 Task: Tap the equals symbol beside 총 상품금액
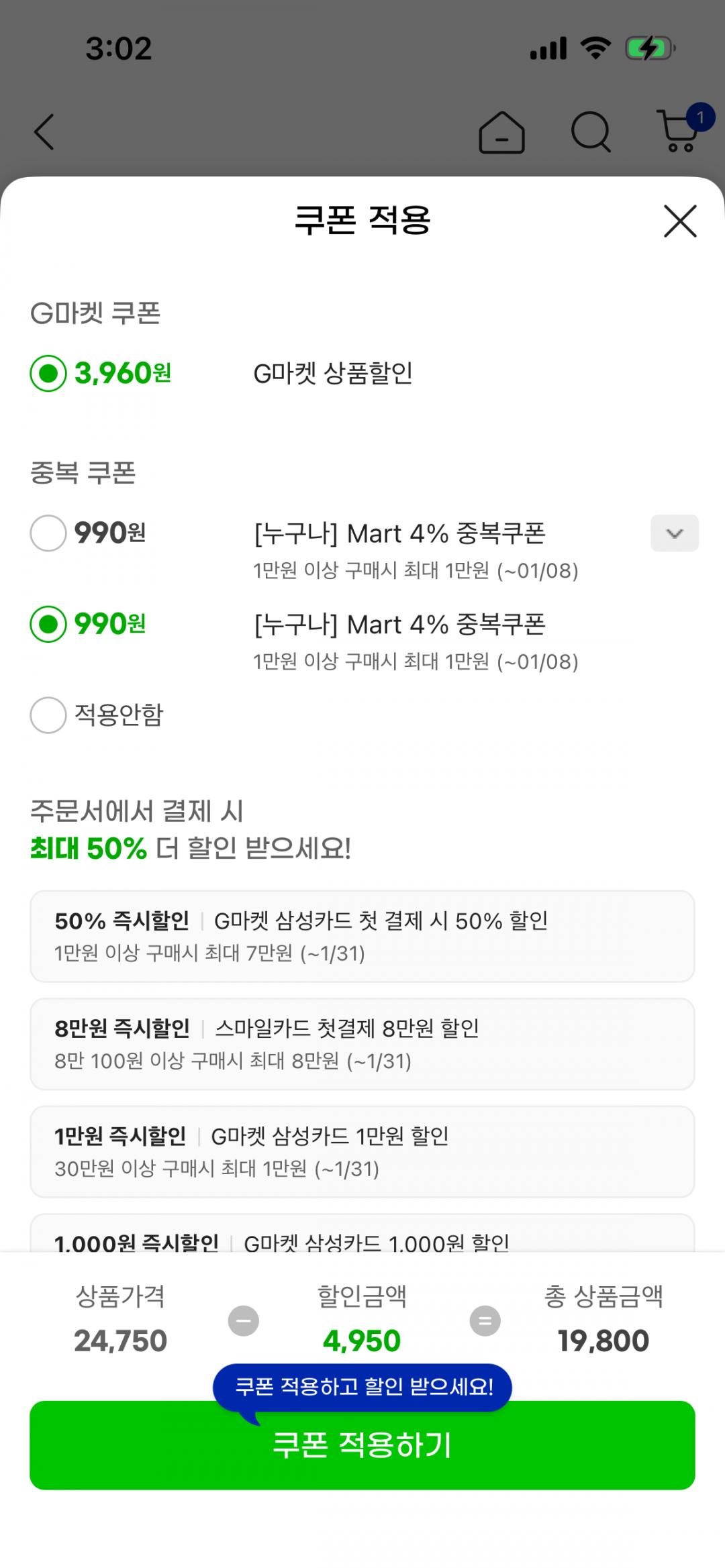pos(485,1320)
